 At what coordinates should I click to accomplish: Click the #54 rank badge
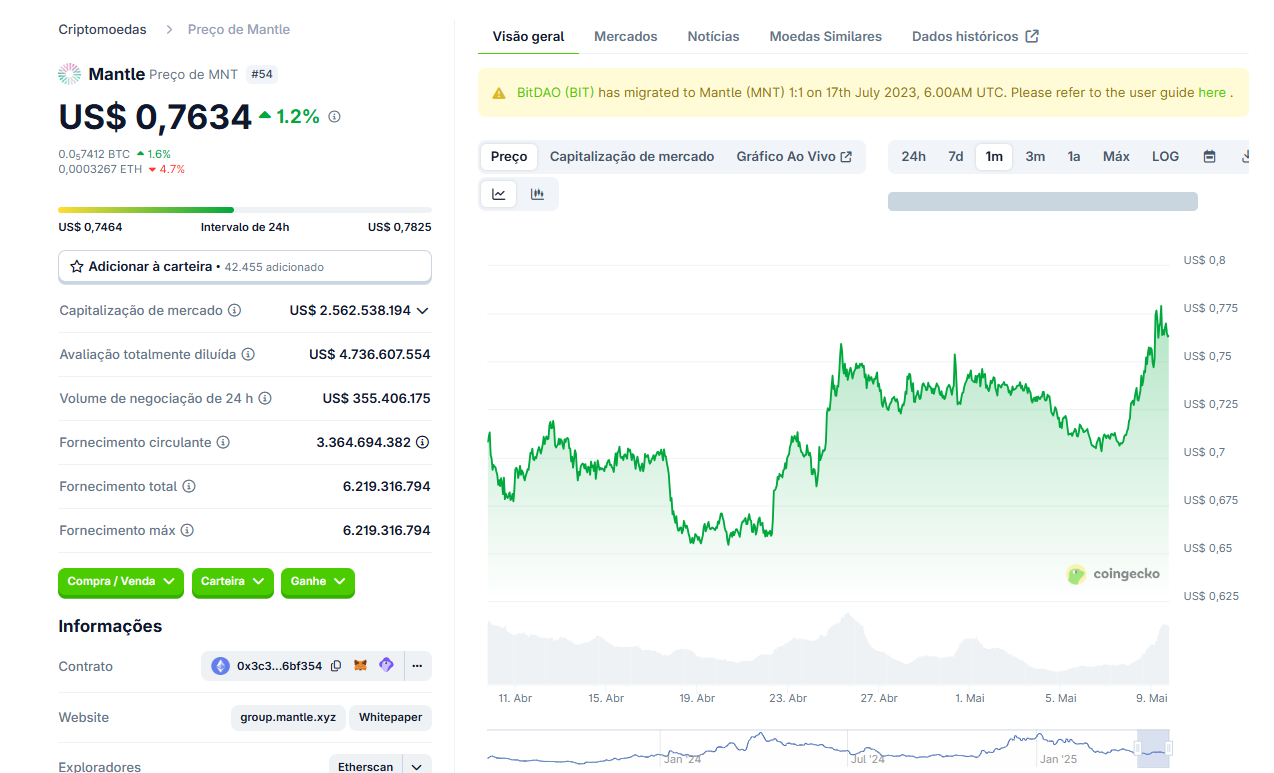(262, 74)
